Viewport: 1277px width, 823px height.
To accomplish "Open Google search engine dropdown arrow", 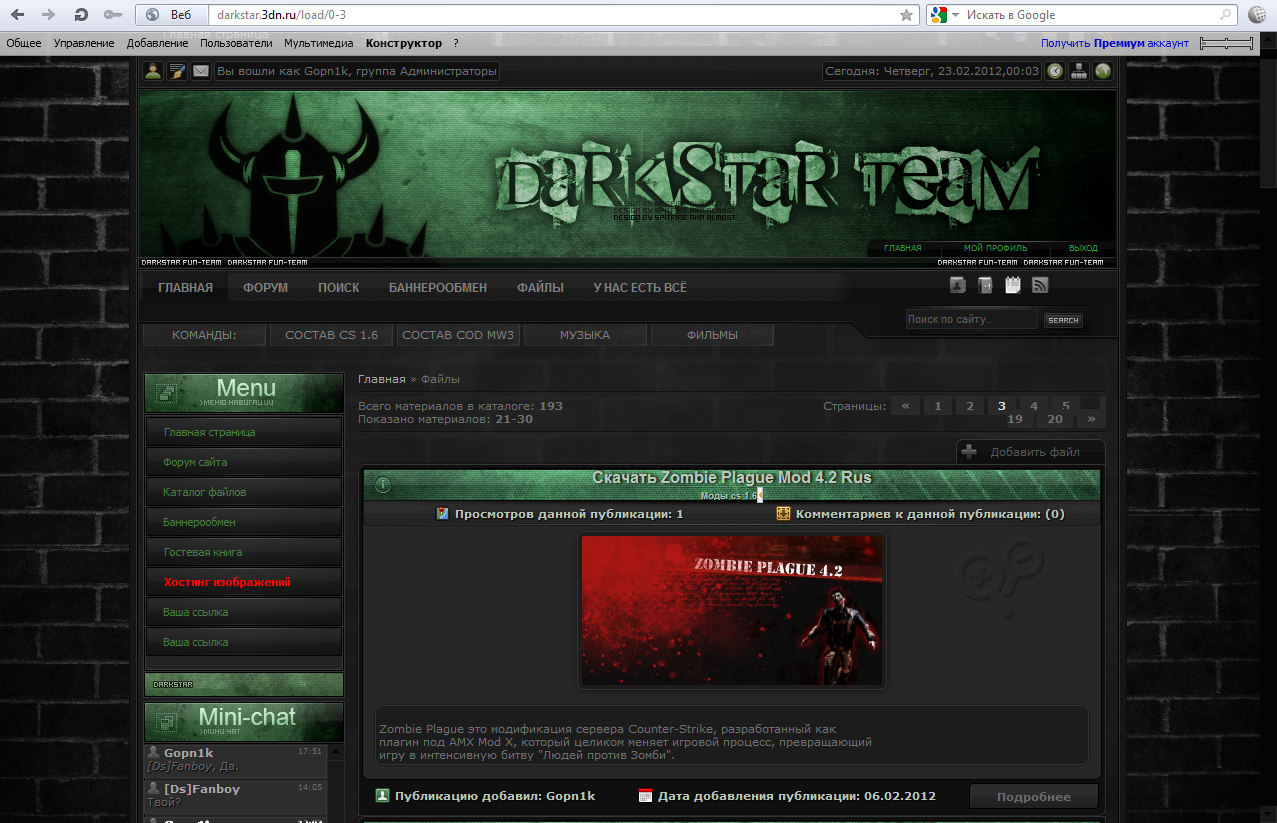I will point(955,15).
